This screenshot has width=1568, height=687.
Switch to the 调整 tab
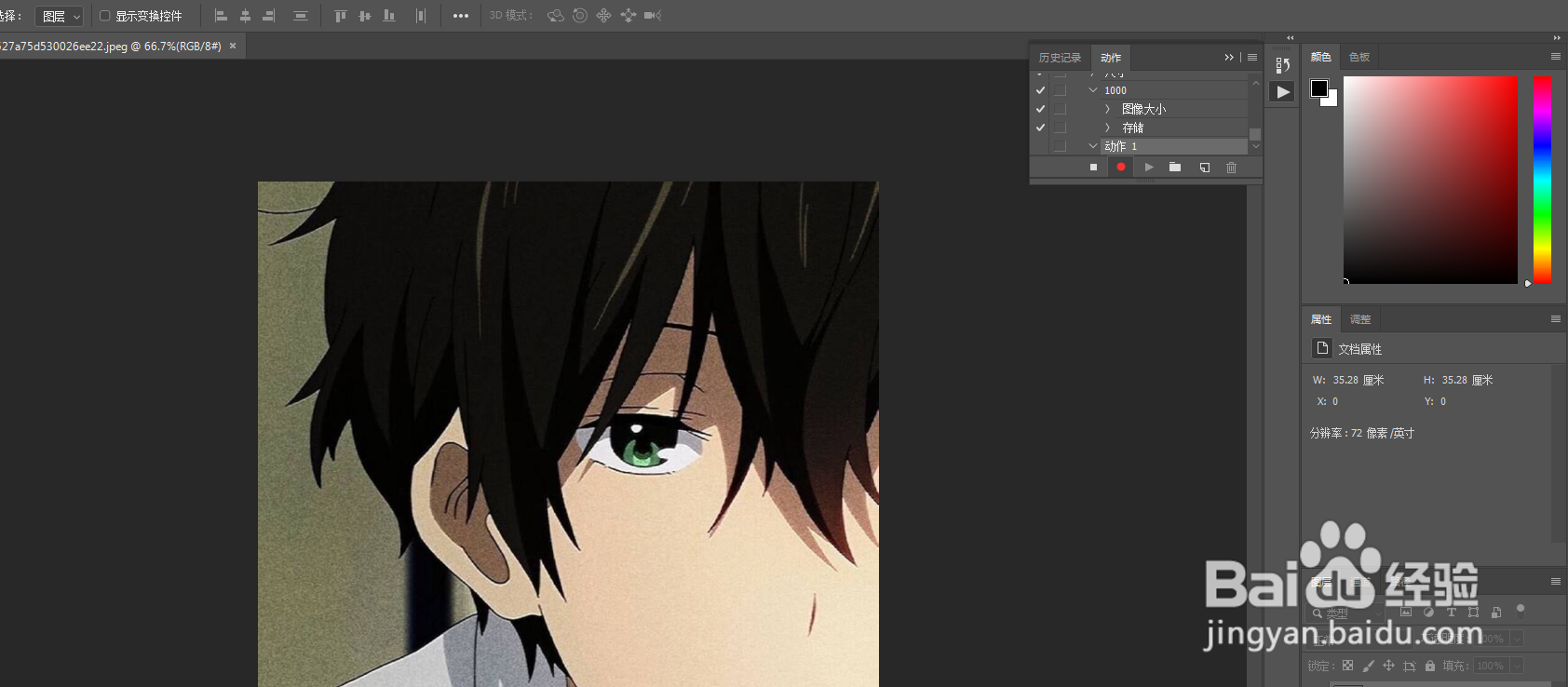coord(1360,319)
